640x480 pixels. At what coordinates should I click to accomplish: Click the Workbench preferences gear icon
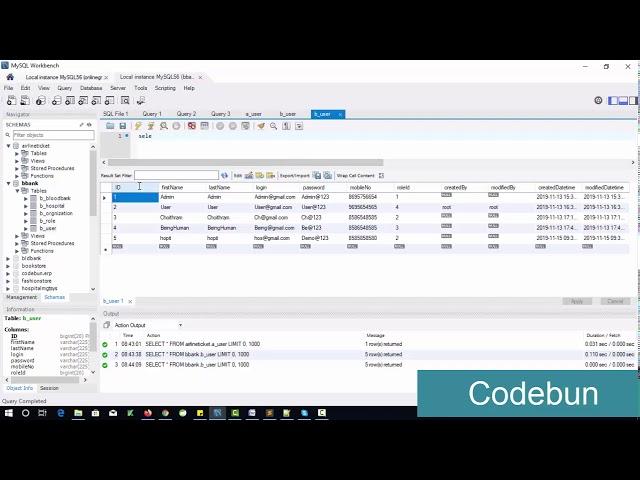click(x=598, y=100)
